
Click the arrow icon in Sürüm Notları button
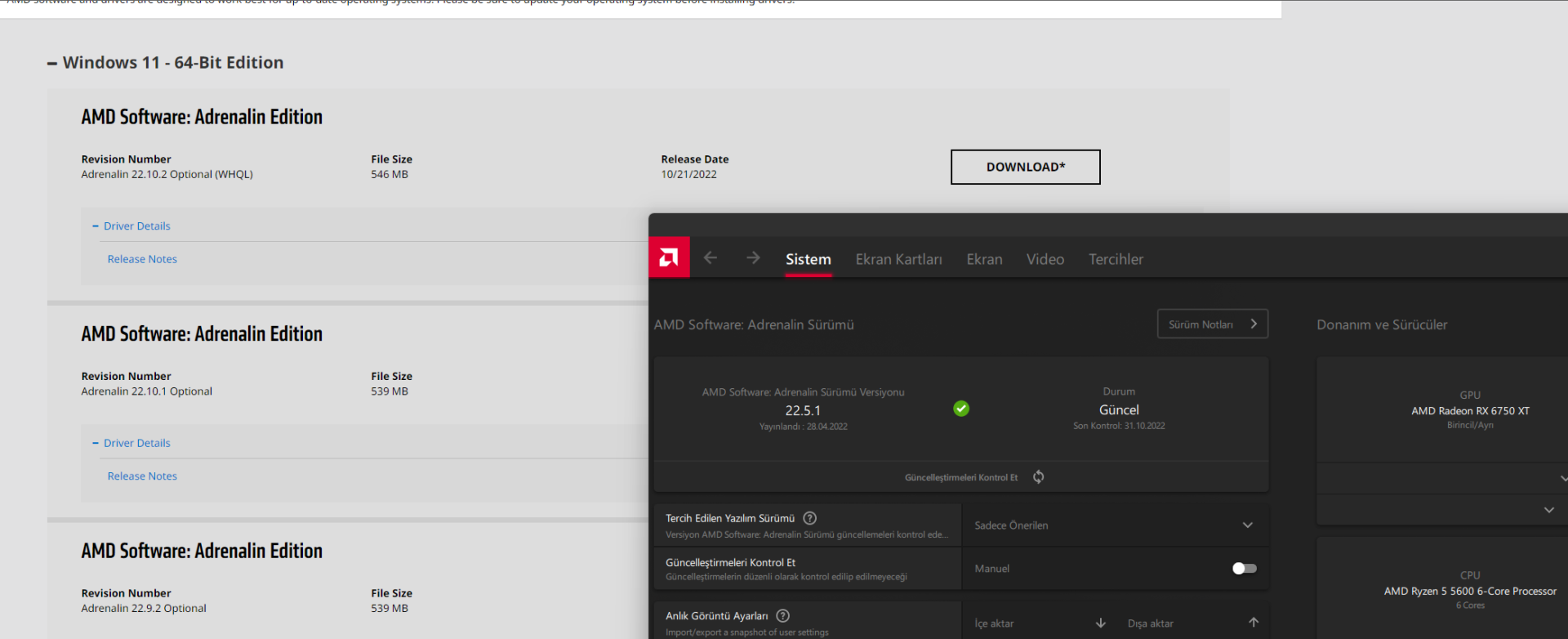click(1254, 324)
